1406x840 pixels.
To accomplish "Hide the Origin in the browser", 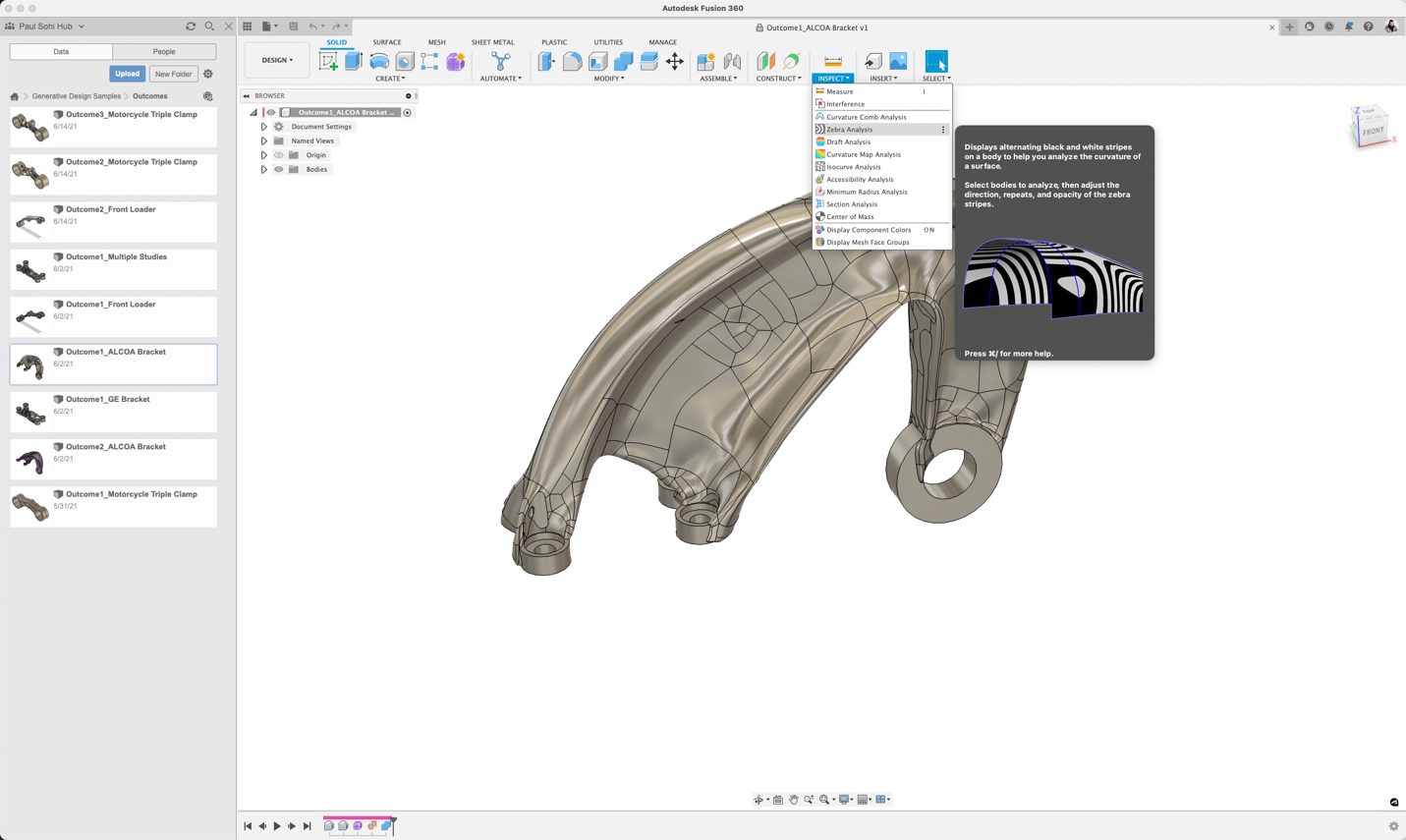I will click(x=278, y=154).
